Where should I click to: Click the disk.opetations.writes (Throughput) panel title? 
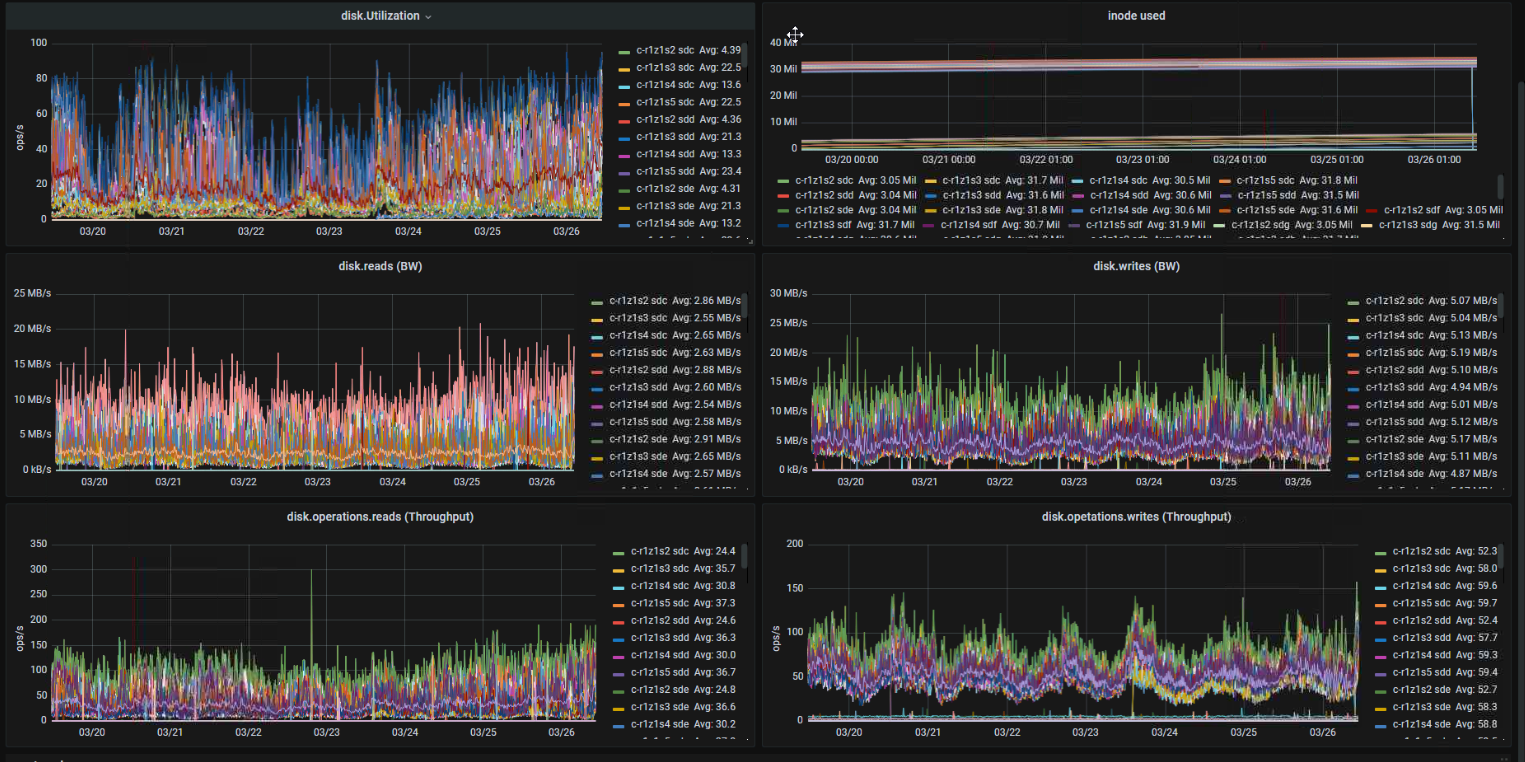pos(1136,517)
